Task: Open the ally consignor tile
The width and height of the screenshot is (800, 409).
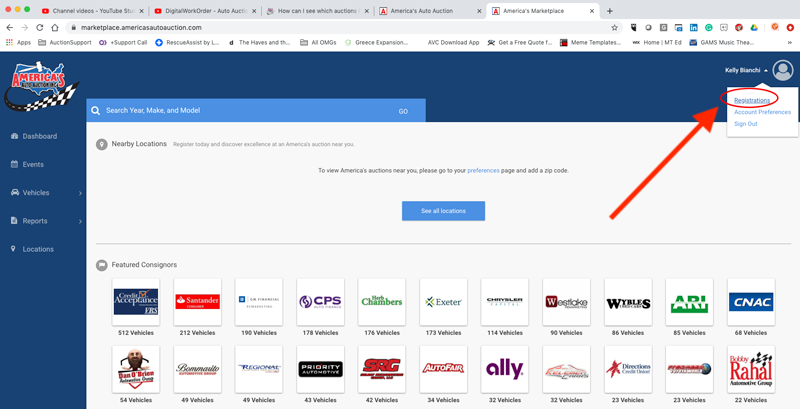Action: click(505, 369)
